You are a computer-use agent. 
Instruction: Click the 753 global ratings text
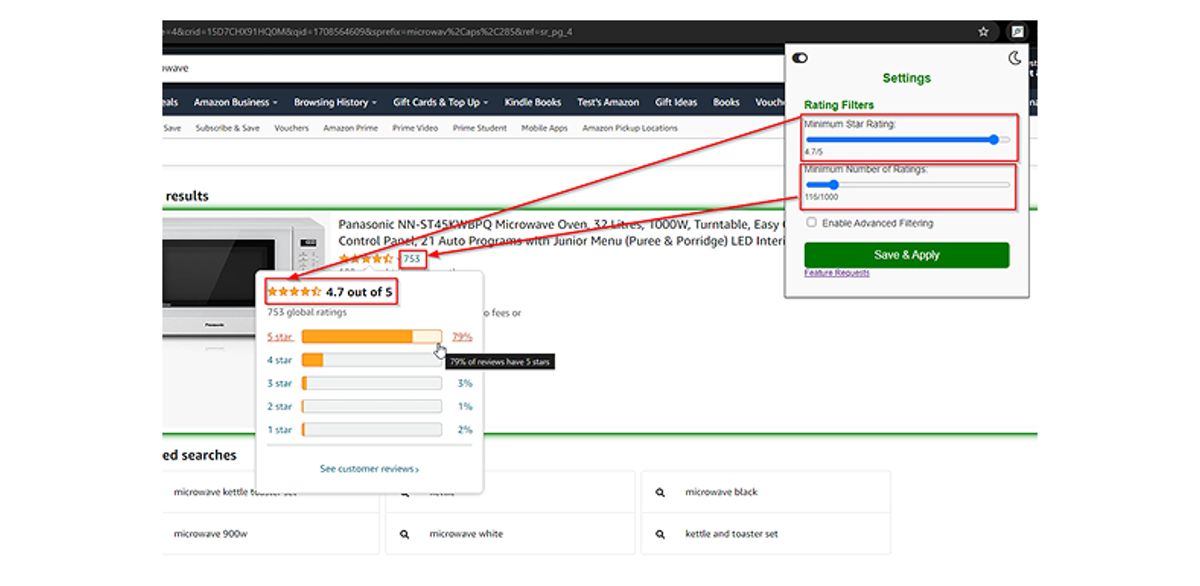tap(307, 312)
